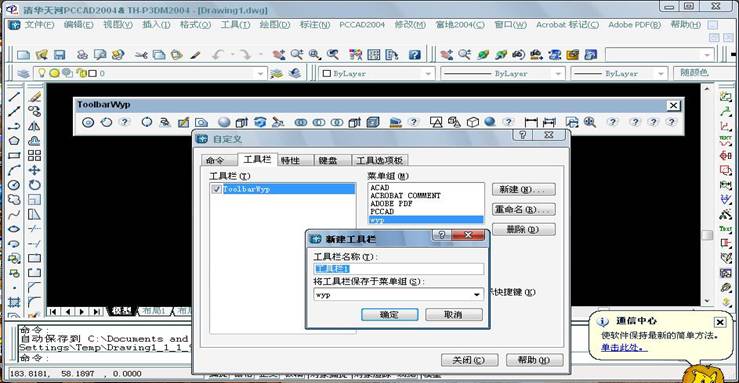Click the 新建(N)... button
The height and width of the screenshot is (383, 739).
coord(524,189)
